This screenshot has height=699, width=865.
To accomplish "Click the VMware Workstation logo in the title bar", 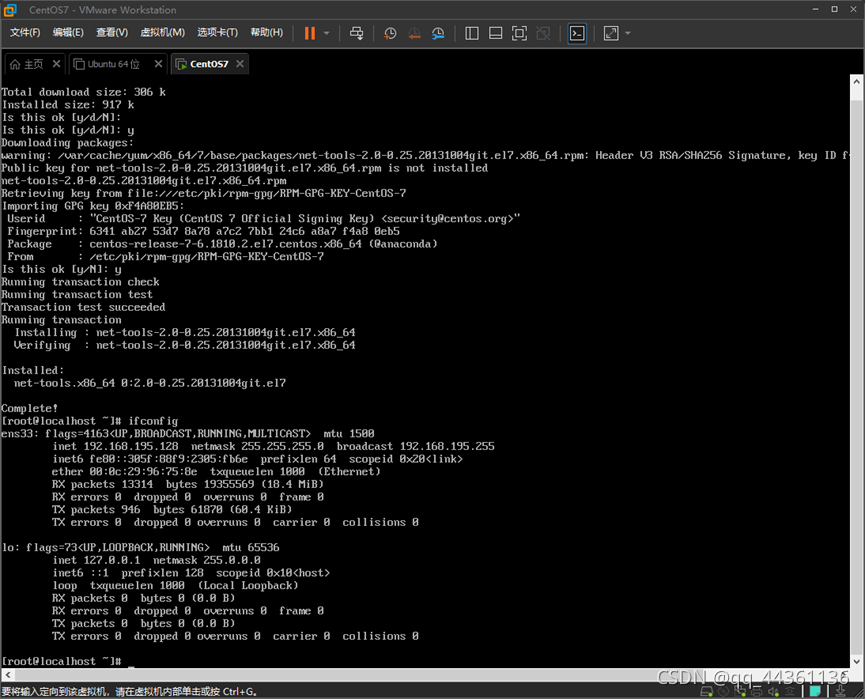I will [x=10, y=10].
